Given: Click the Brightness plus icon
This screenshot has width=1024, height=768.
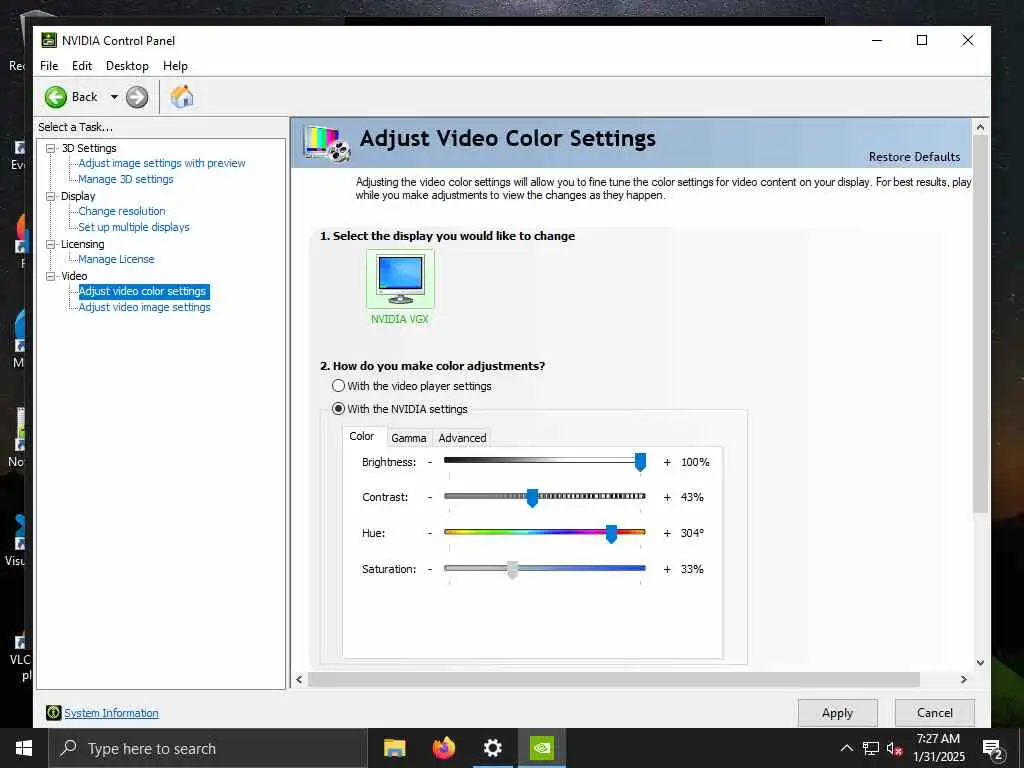Looking at the screenshot, I should point(667,462).
